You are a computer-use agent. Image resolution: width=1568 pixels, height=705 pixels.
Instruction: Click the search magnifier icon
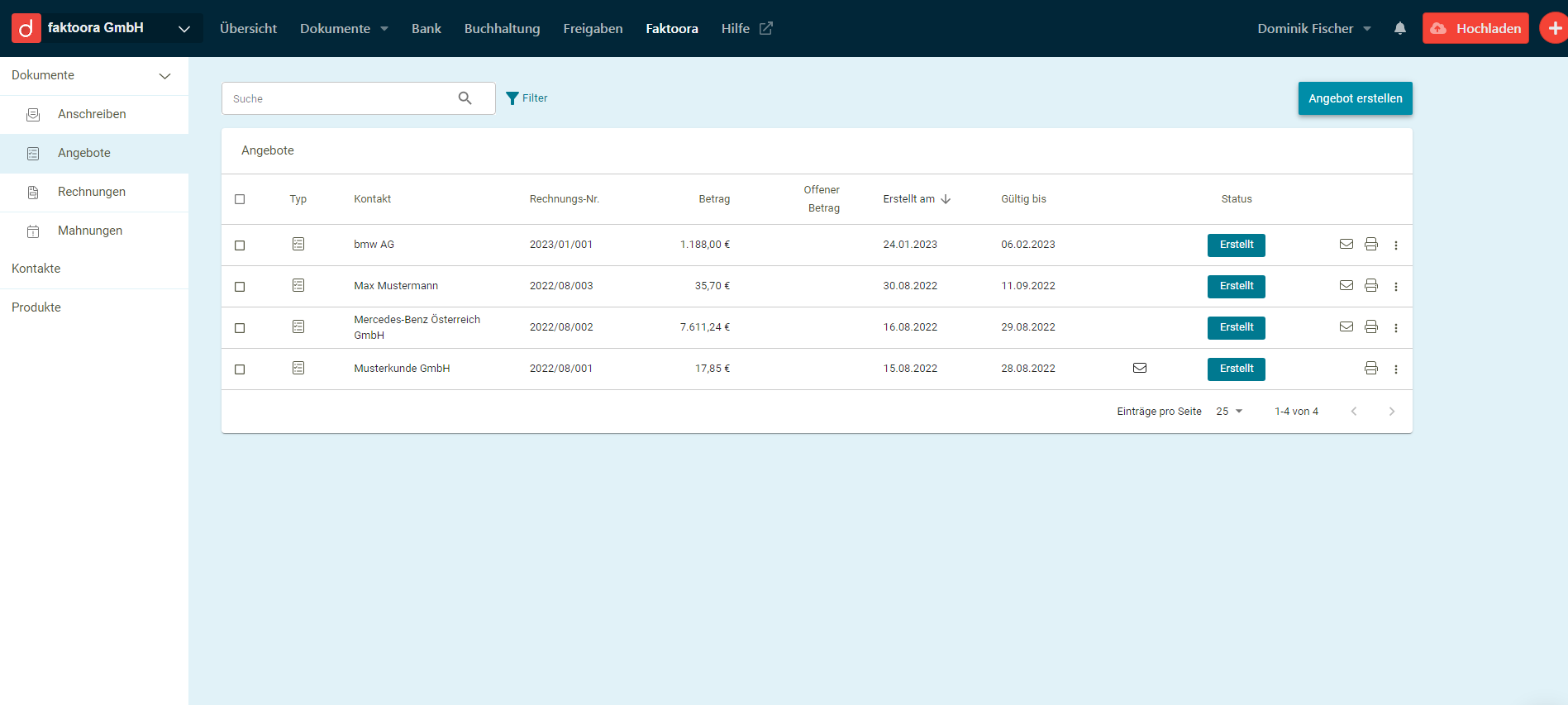tap(465, 98)
